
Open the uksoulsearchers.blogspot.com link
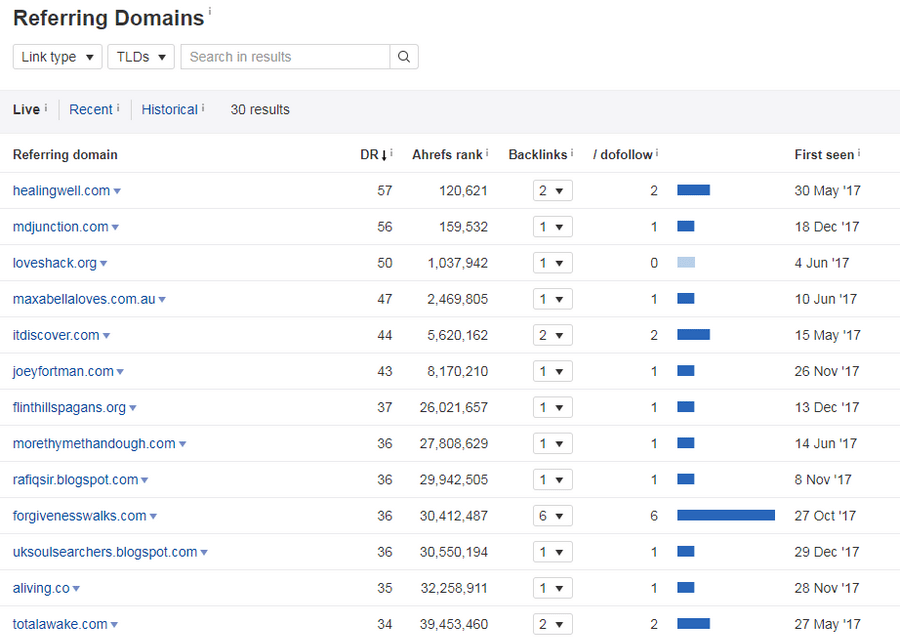pos(105,552)
